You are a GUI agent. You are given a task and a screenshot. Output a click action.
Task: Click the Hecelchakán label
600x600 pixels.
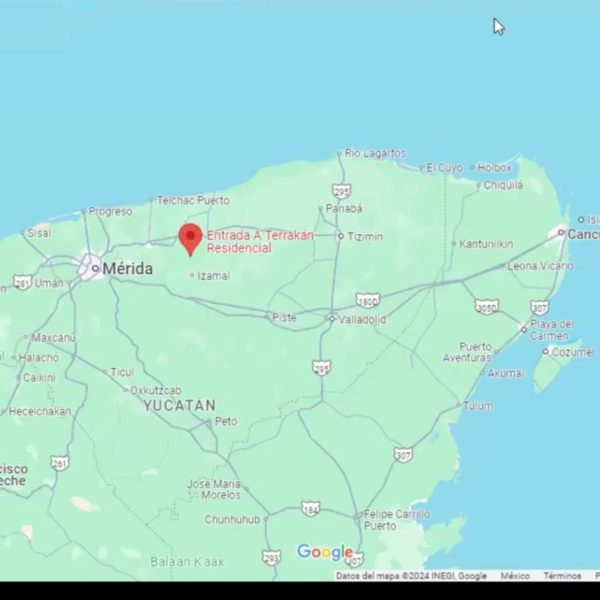pyautogui.click(x=40, y=411)
